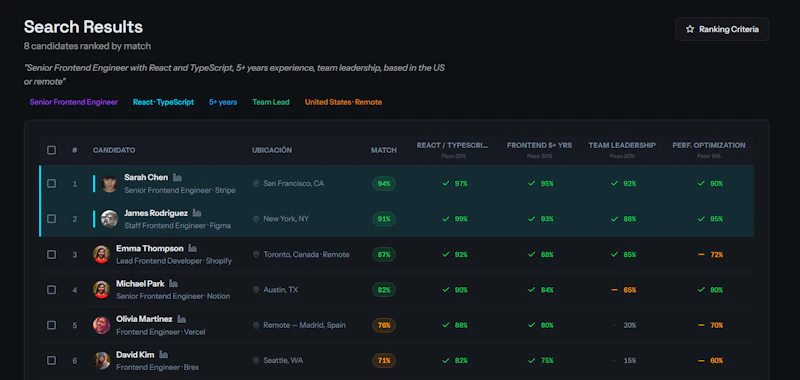This screenshot has width=800, height=380.
Task: Click Emma Thompson's orange 72% dash icon
Action: (702, 255)
